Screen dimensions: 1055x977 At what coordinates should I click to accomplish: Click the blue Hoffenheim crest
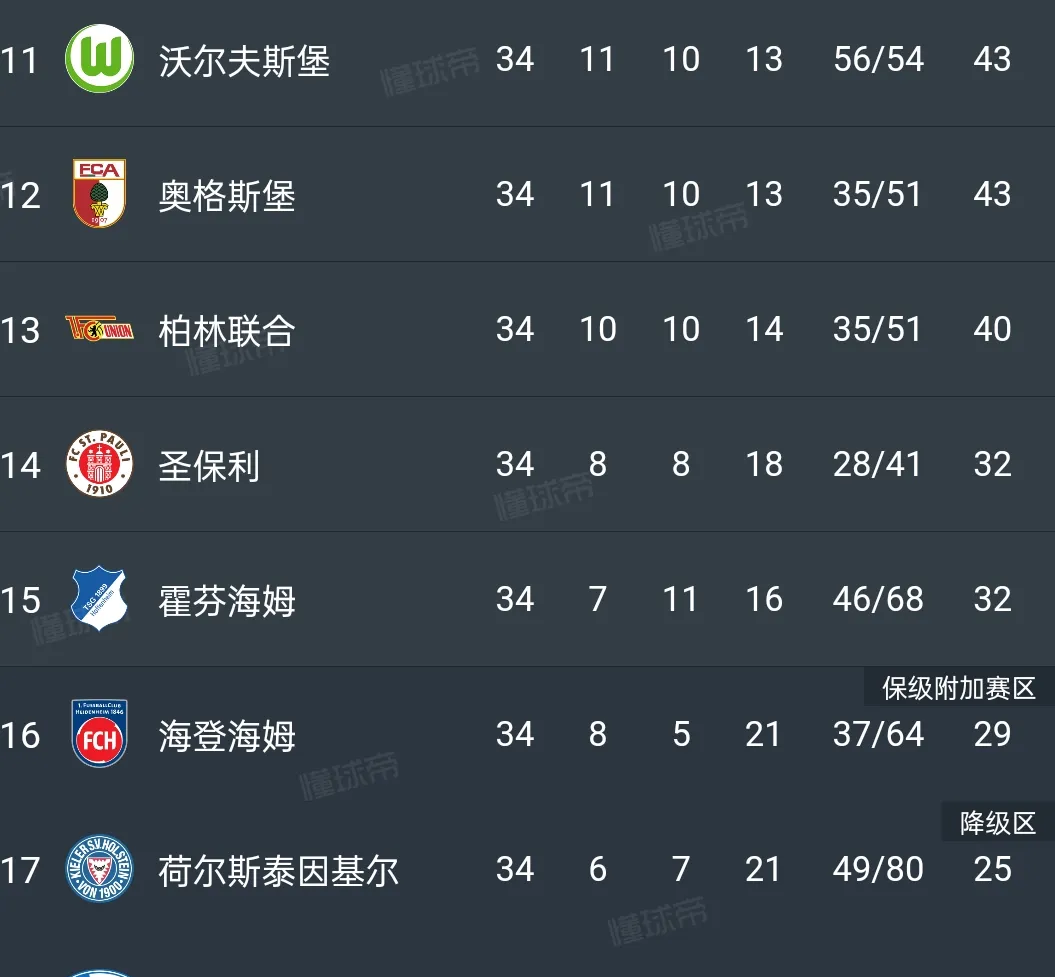[99, 599]
